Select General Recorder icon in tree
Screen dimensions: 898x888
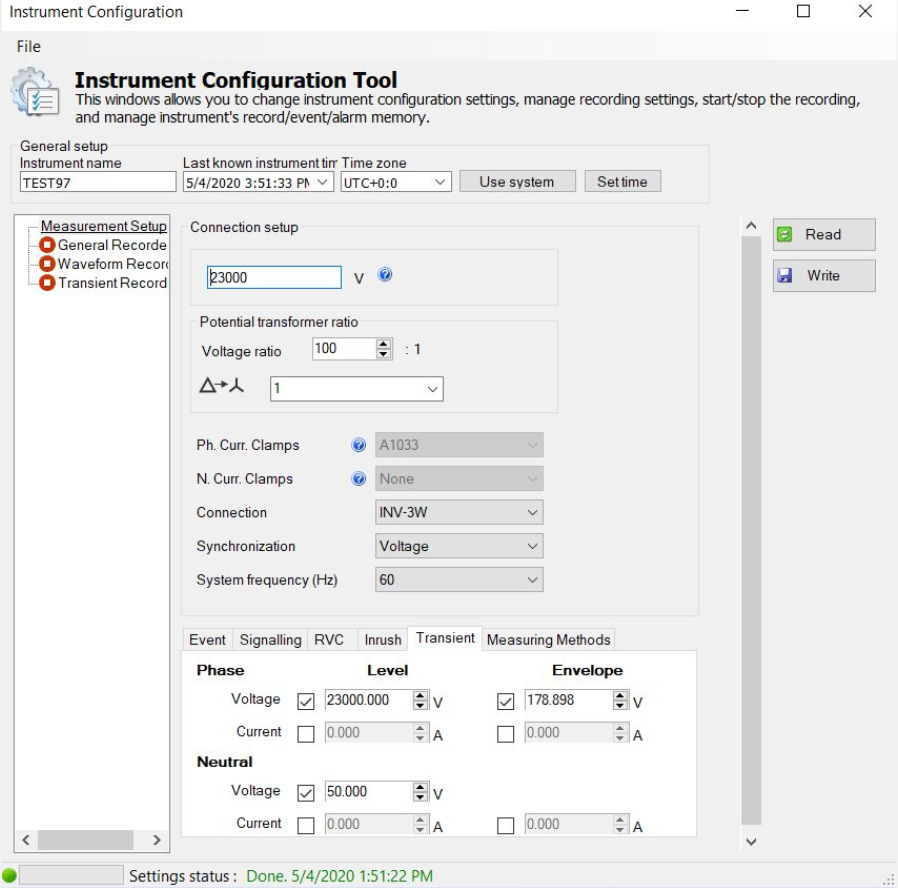click(x=47, y=245)
